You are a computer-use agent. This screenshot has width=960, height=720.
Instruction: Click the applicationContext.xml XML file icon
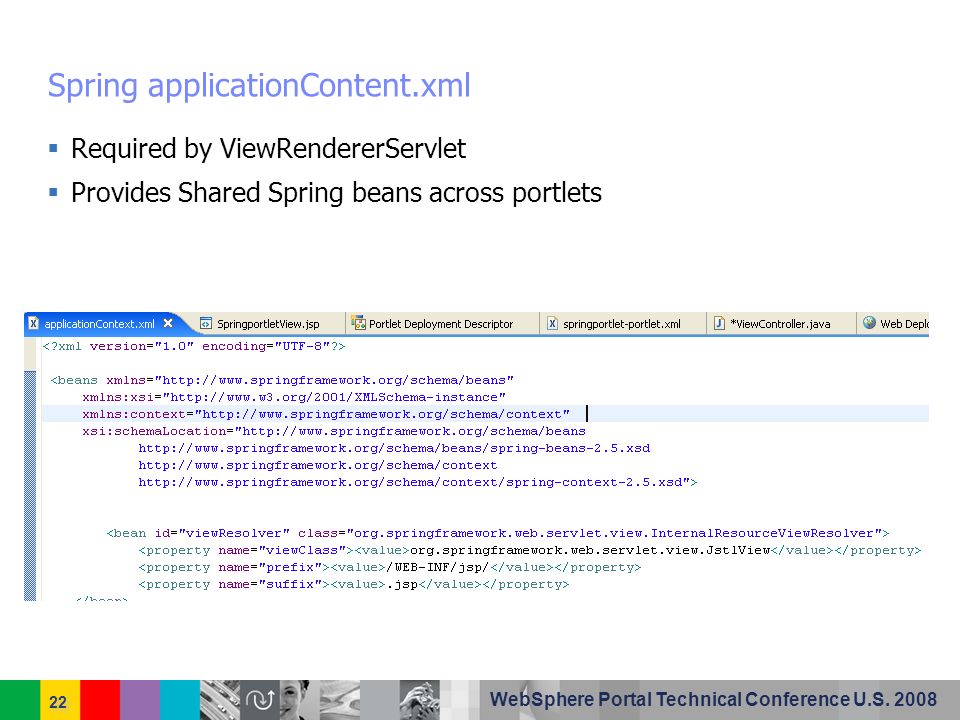coord(34,323)
